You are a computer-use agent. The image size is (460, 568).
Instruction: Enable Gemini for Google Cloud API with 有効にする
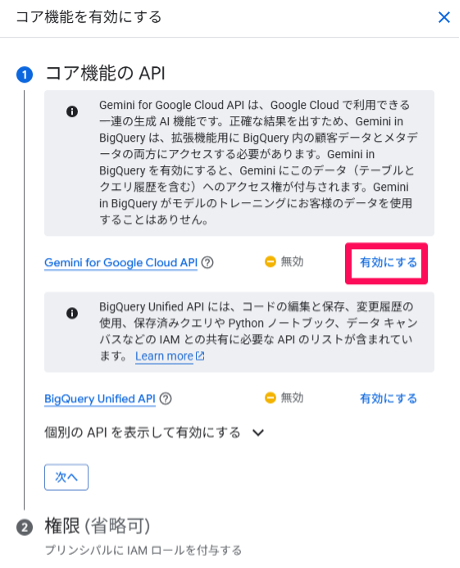pos(388,262)
